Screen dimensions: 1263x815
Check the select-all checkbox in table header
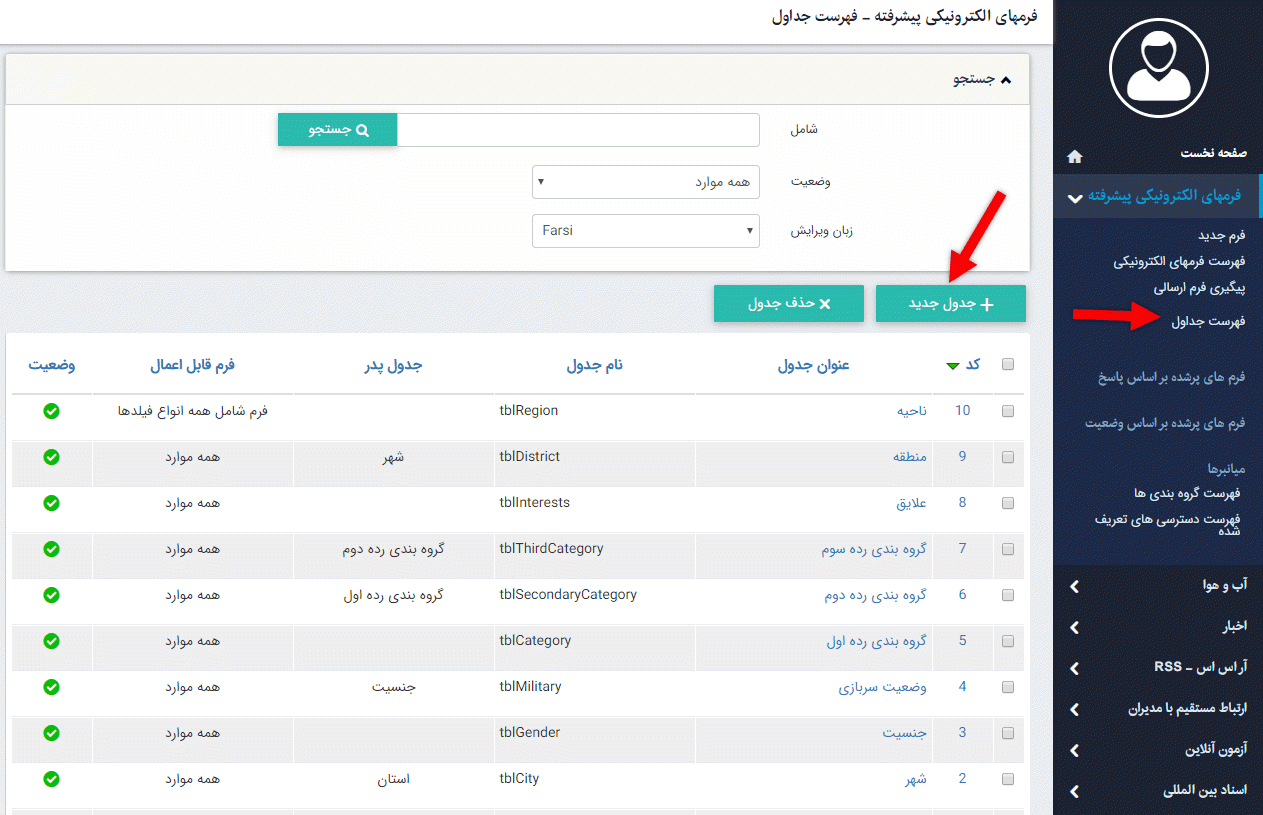pos(1008,365)
